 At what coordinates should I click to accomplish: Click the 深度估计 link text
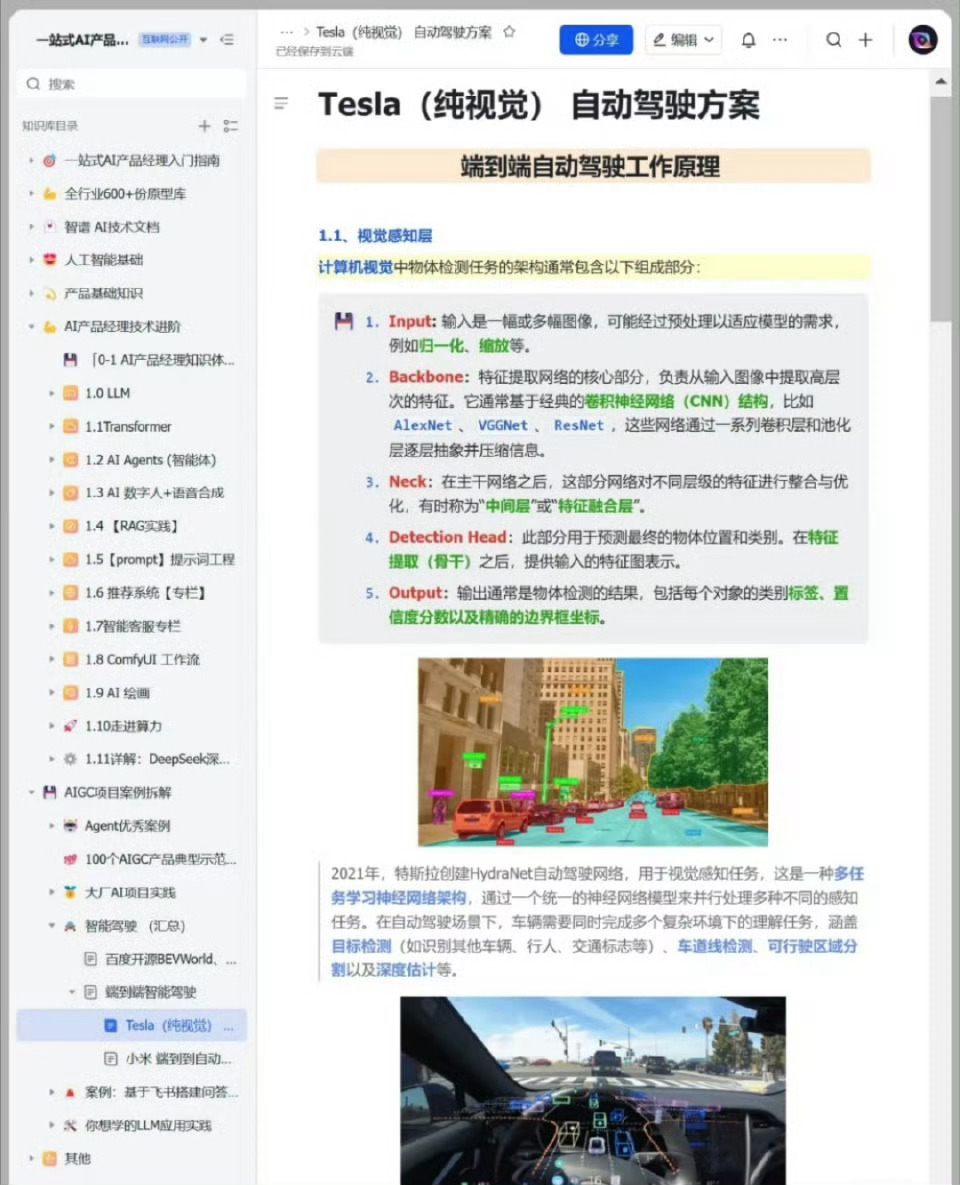click(406, 970)
